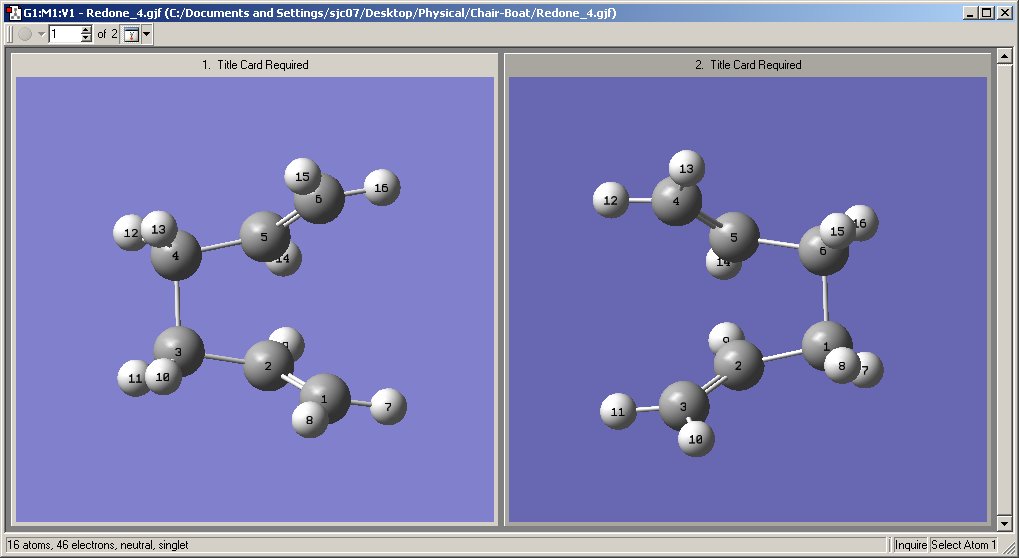The width and height of the screenshot is (1019, 558).
Task: Pick hydrogen atom 16 in the left model
Action: (381, 187)
